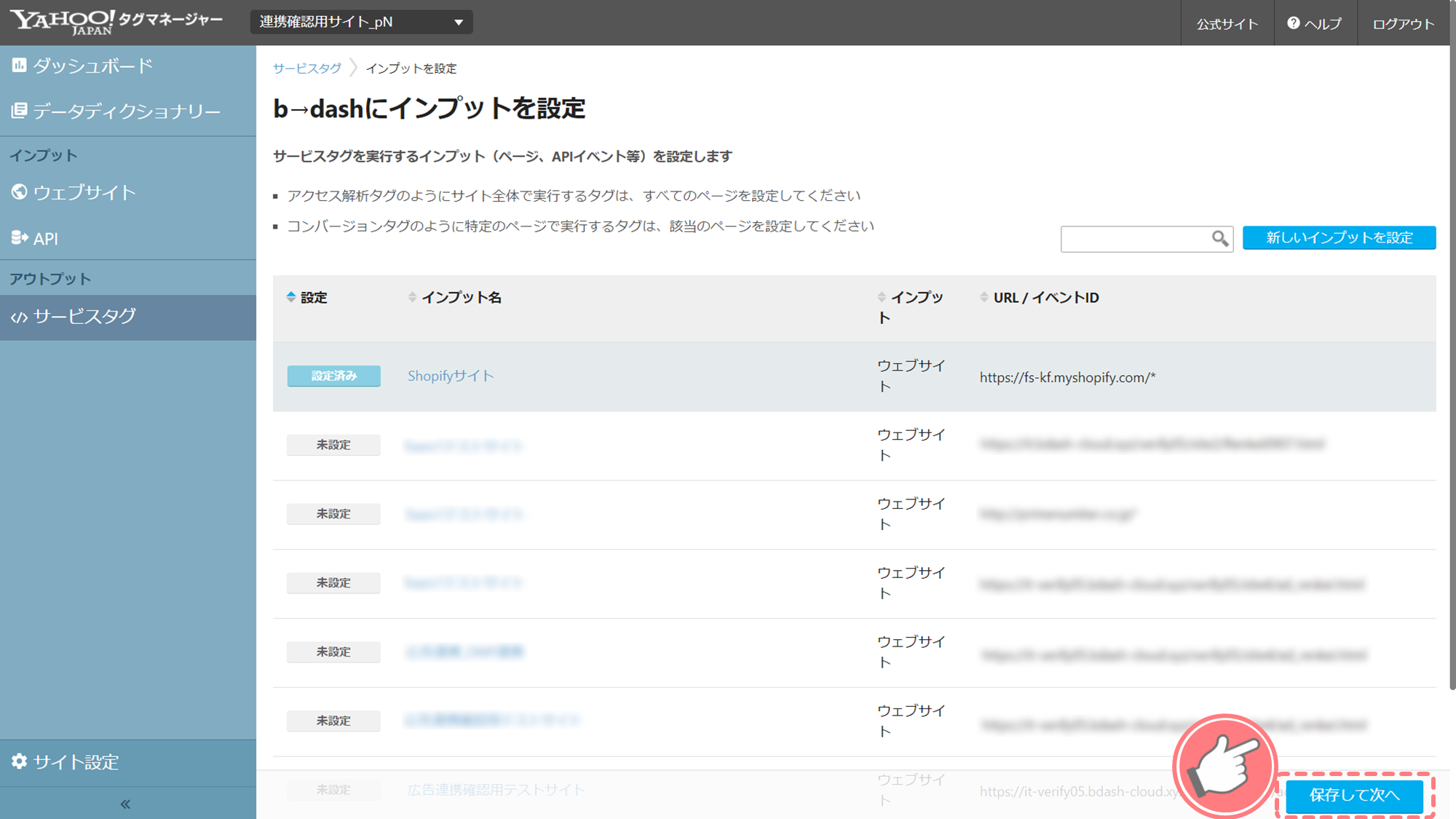Collapse the sidebar with the double chevron

(125, 804)
